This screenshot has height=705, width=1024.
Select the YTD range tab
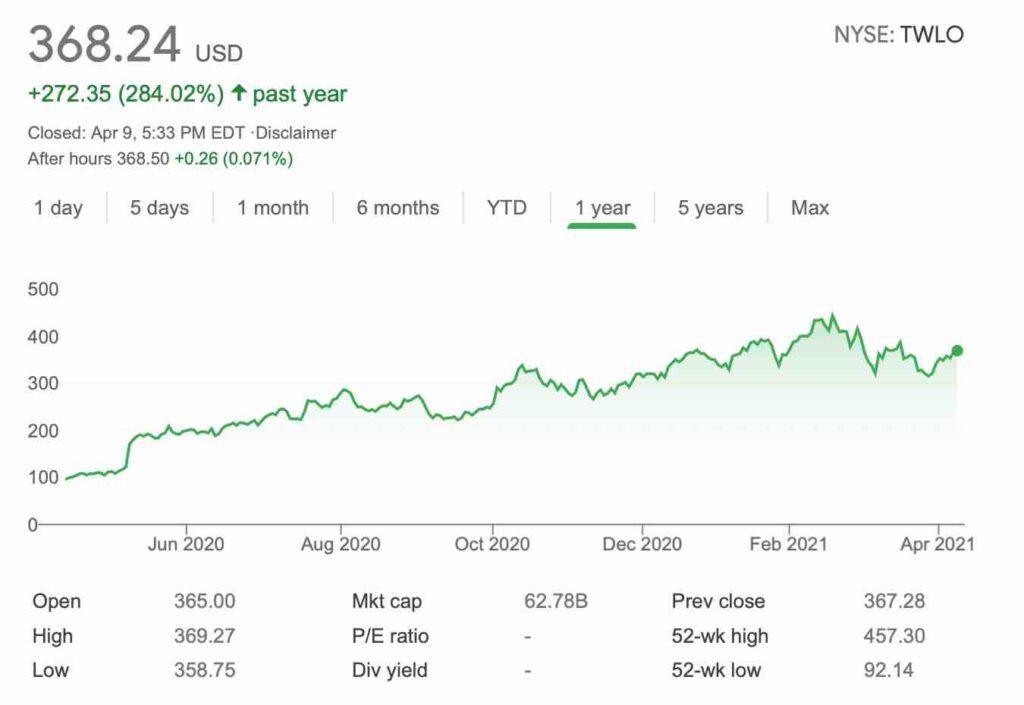pos(506,208)
